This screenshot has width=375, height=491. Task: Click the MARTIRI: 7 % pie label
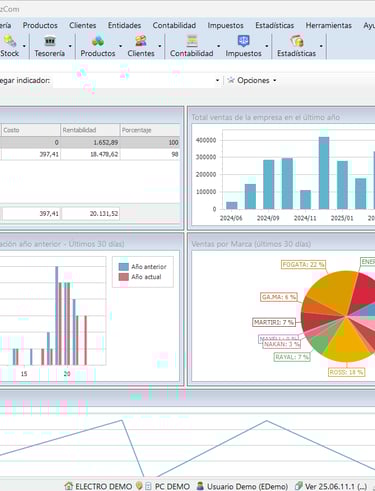pyautogui.click(x=274, y=322)
